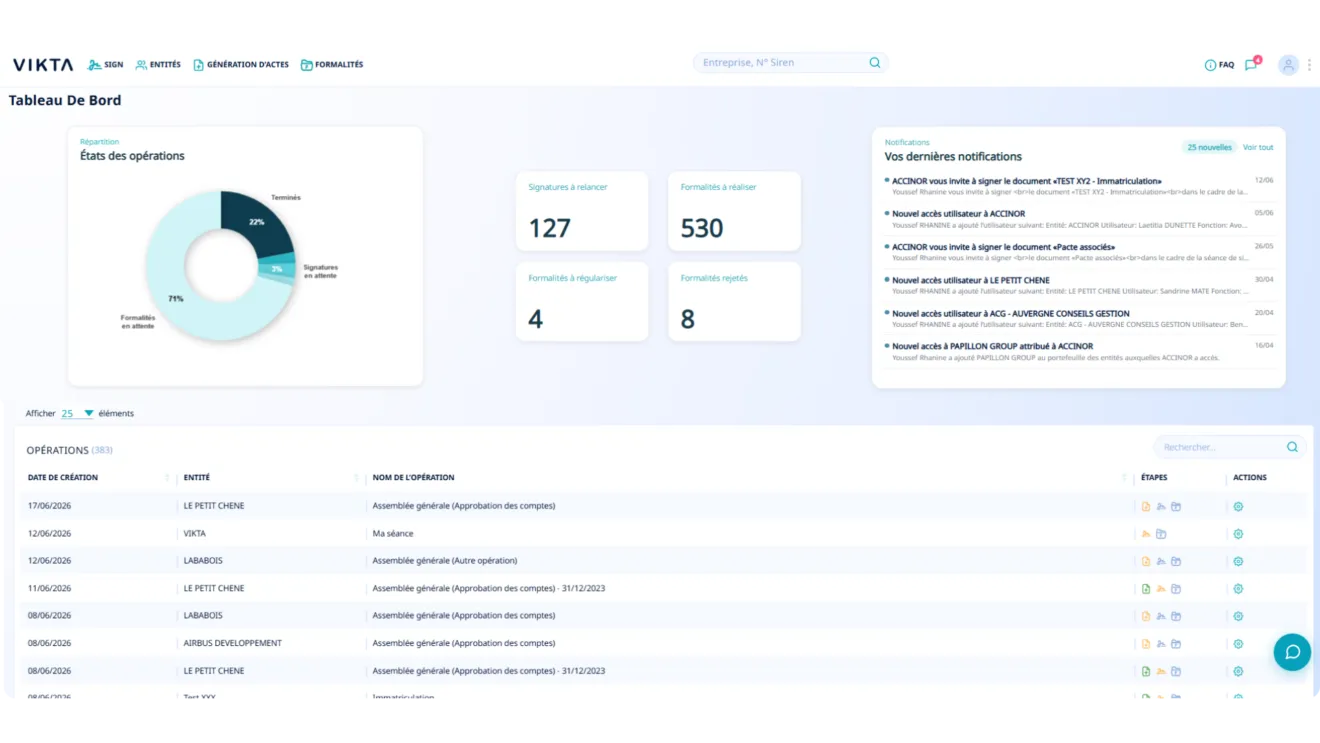Click the PAPILLON GROUP access notification
This screenshot has height=743, width=1320.
point(1079,351)
